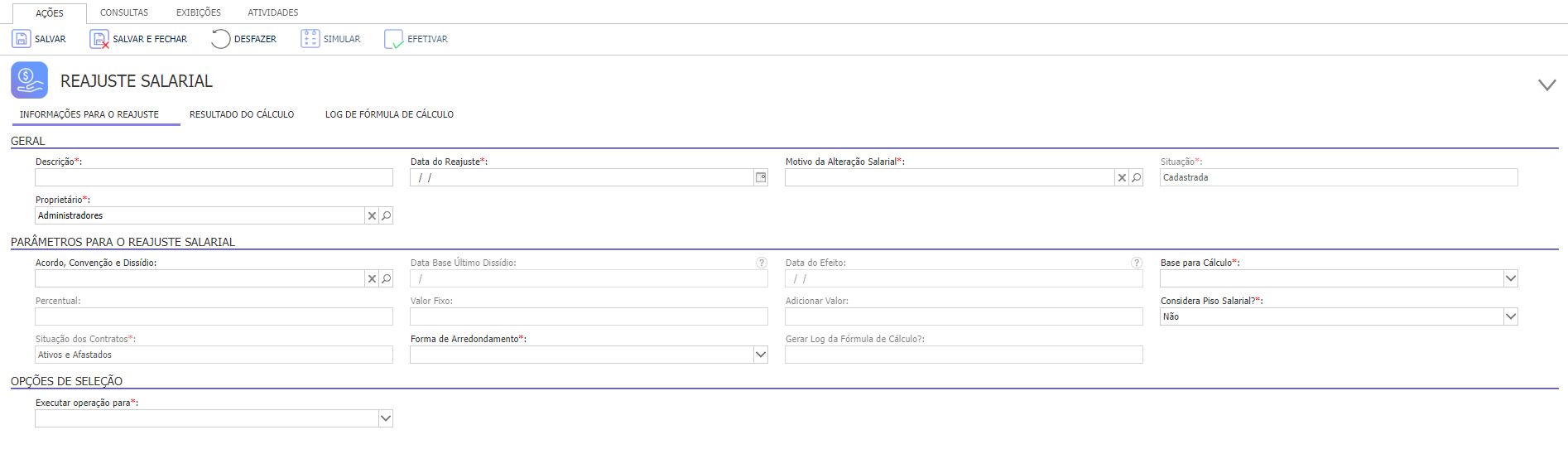
Task: Open calendar picker for Data do Reajuste
Action: click(760, 177)
